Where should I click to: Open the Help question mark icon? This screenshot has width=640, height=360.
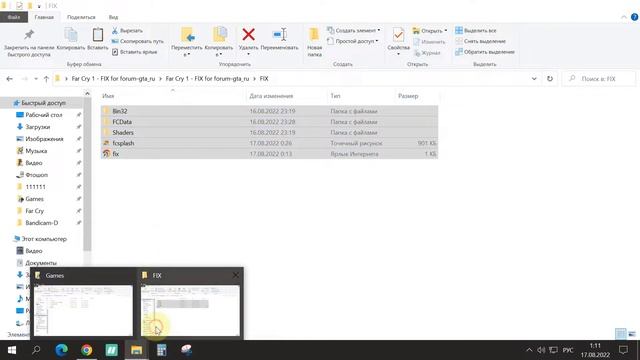(634, 17)
